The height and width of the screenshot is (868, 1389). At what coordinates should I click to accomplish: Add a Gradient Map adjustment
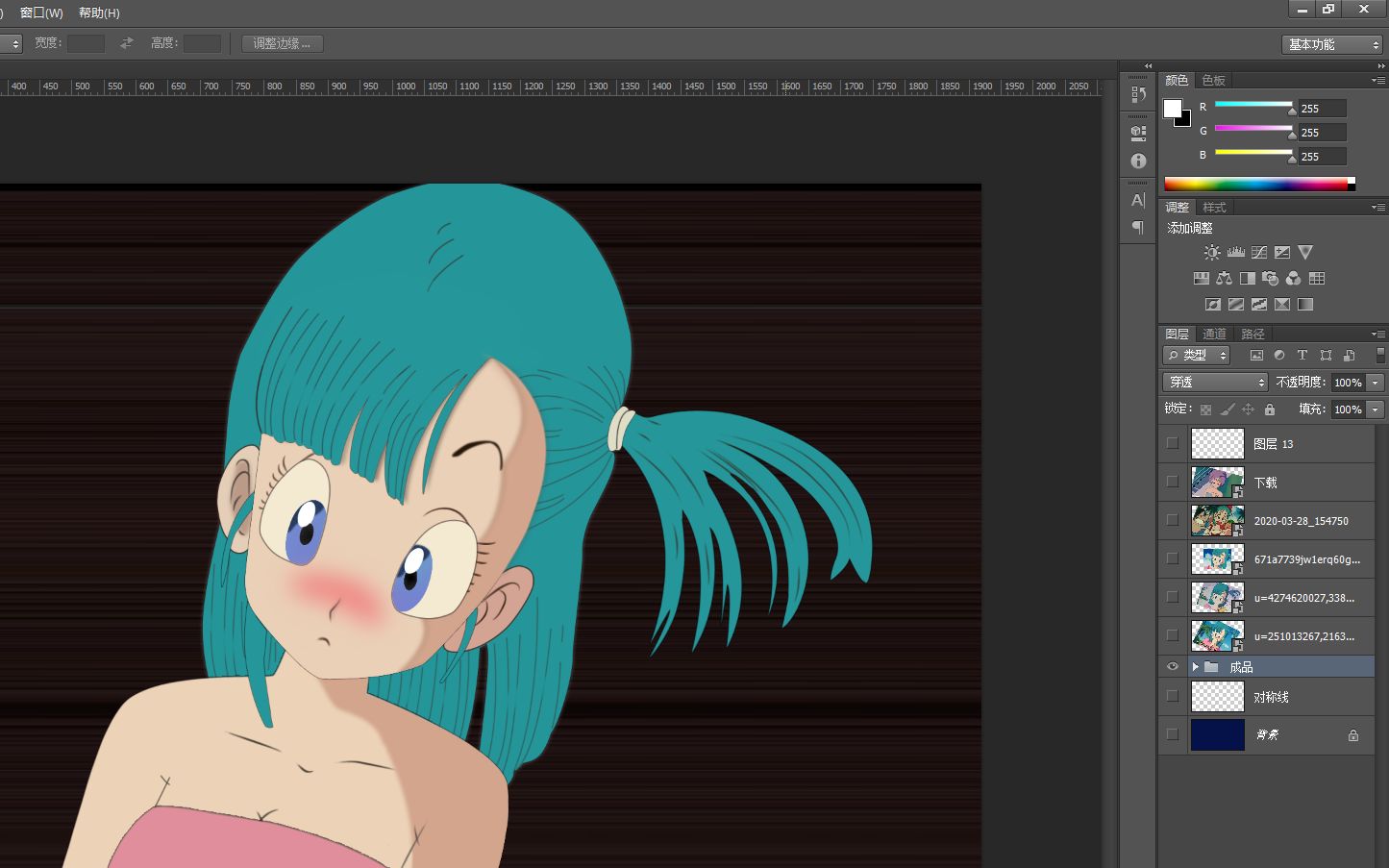click(1305, 305)
